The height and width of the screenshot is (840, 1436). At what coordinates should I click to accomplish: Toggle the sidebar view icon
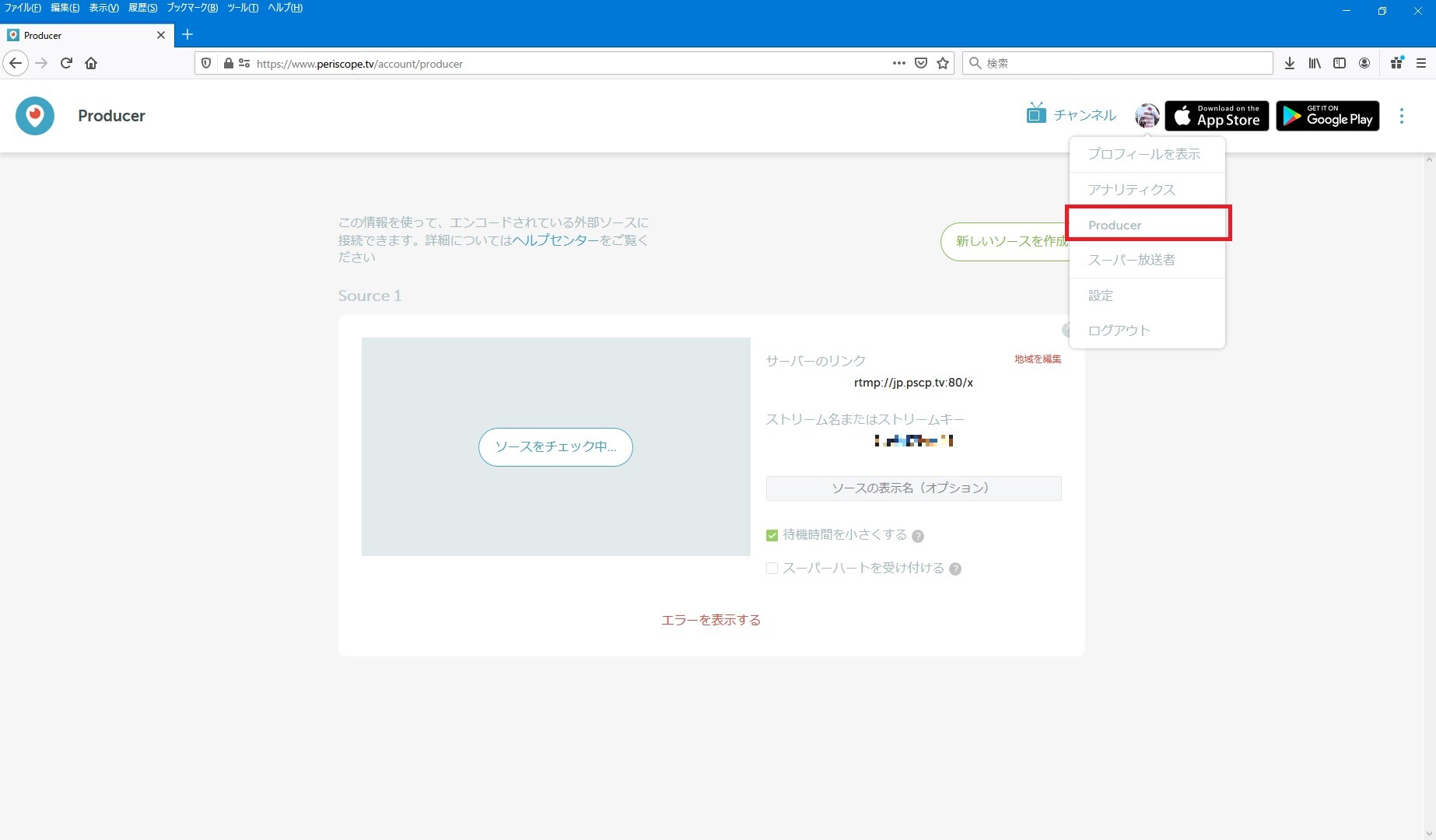tap(1340, 63)
